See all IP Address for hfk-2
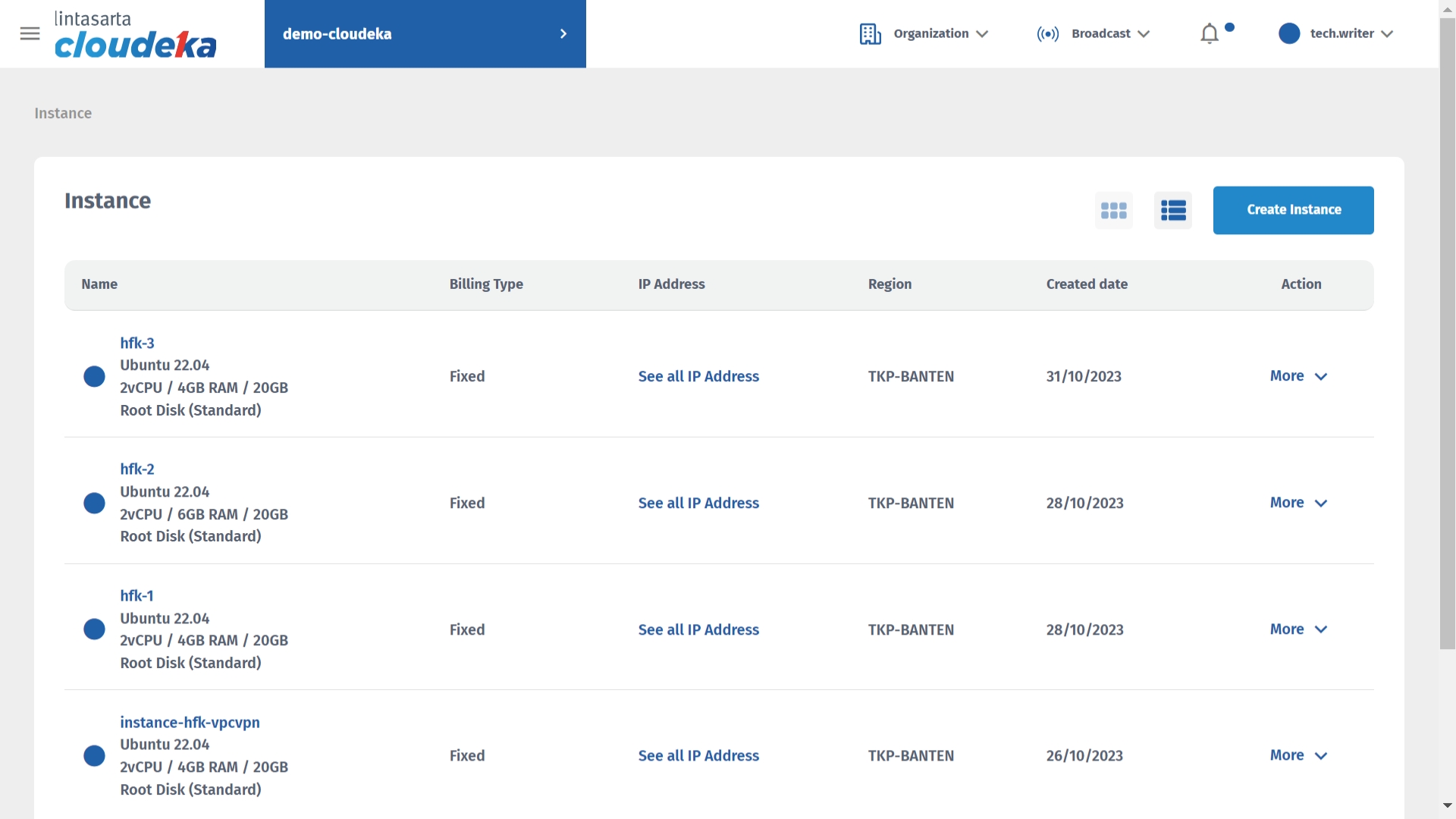Viewport: 1456px width, 819px height. pyautogui.click(x=698, y=503)
